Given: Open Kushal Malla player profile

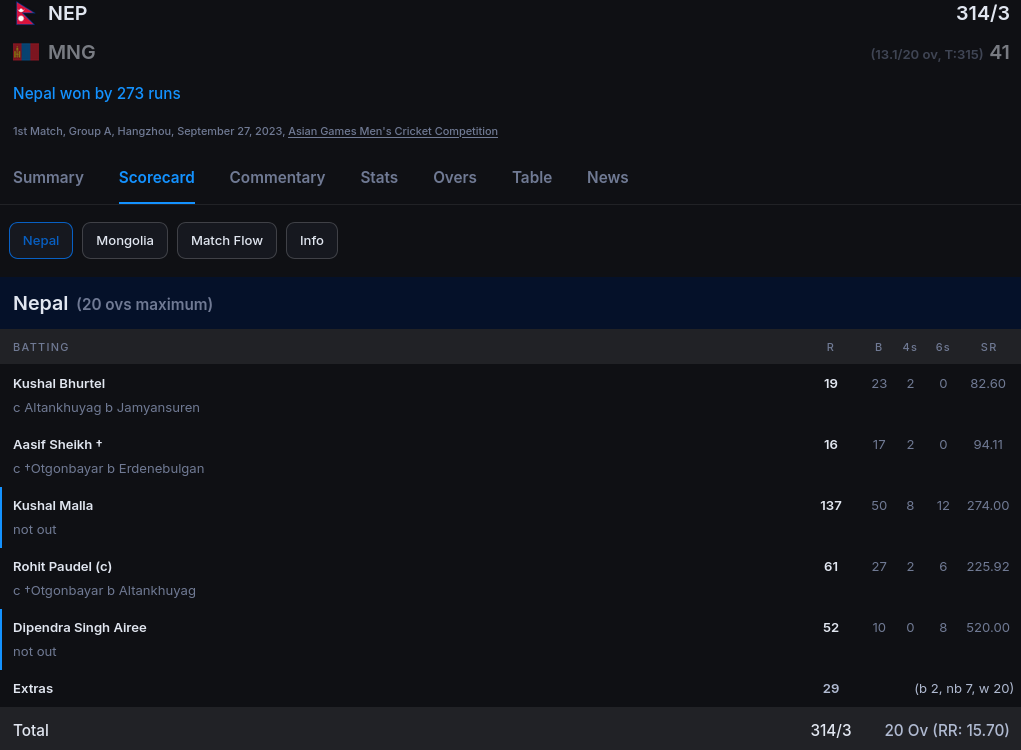Looking at the screenshot, I should coord(53,506).
